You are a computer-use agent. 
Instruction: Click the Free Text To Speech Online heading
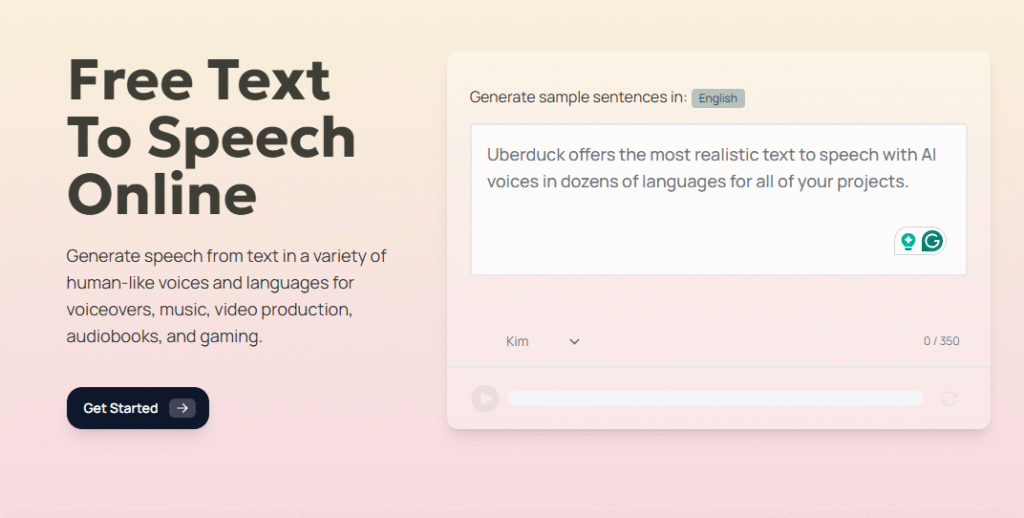(212, 137)
